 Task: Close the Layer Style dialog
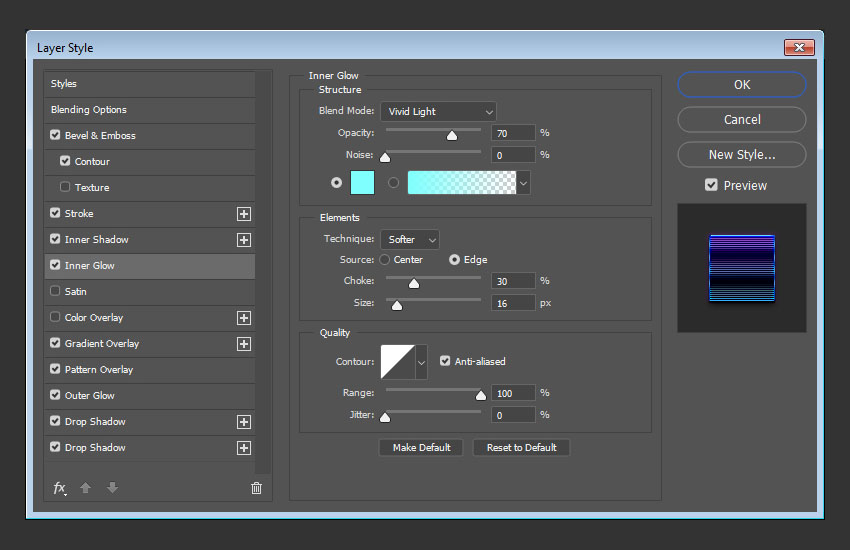click(799, 48)
